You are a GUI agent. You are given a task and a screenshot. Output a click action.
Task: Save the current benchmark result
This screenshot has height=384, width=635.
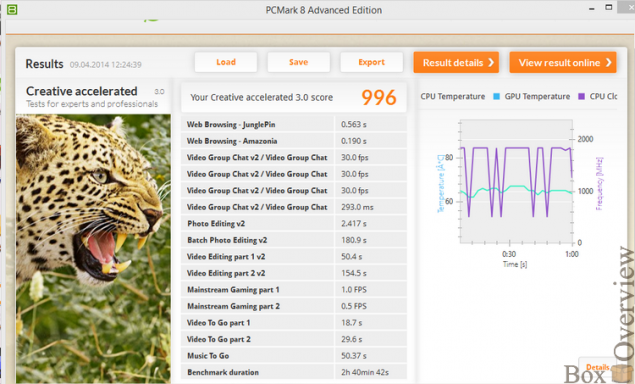[x=298, y=62]
